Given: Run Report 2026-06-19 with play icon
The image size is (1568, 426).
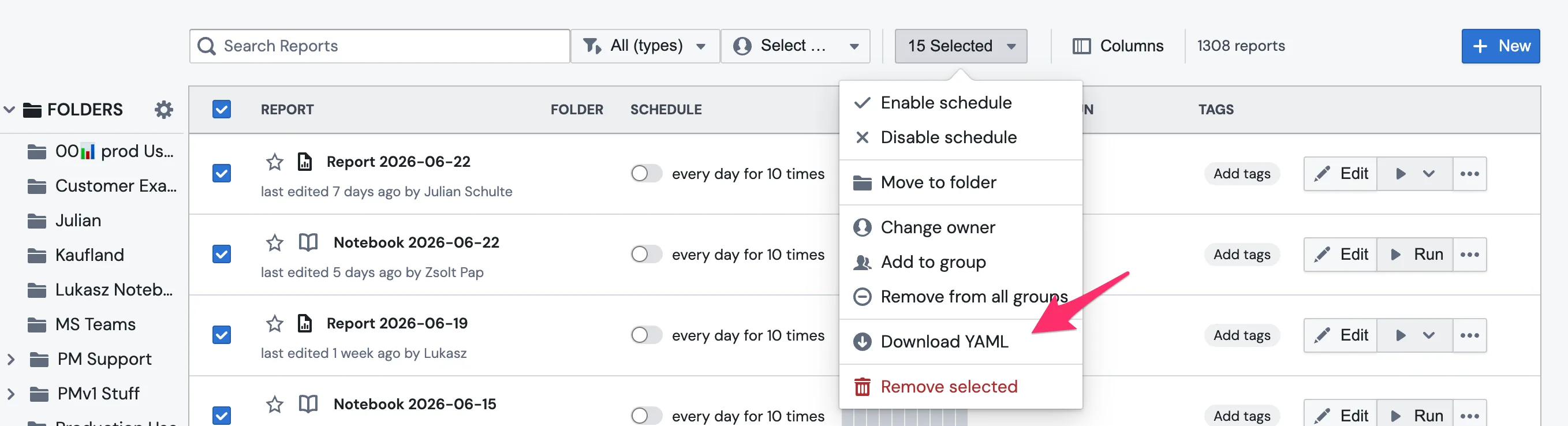Looking at the screenshot, I should (1400, 336).
